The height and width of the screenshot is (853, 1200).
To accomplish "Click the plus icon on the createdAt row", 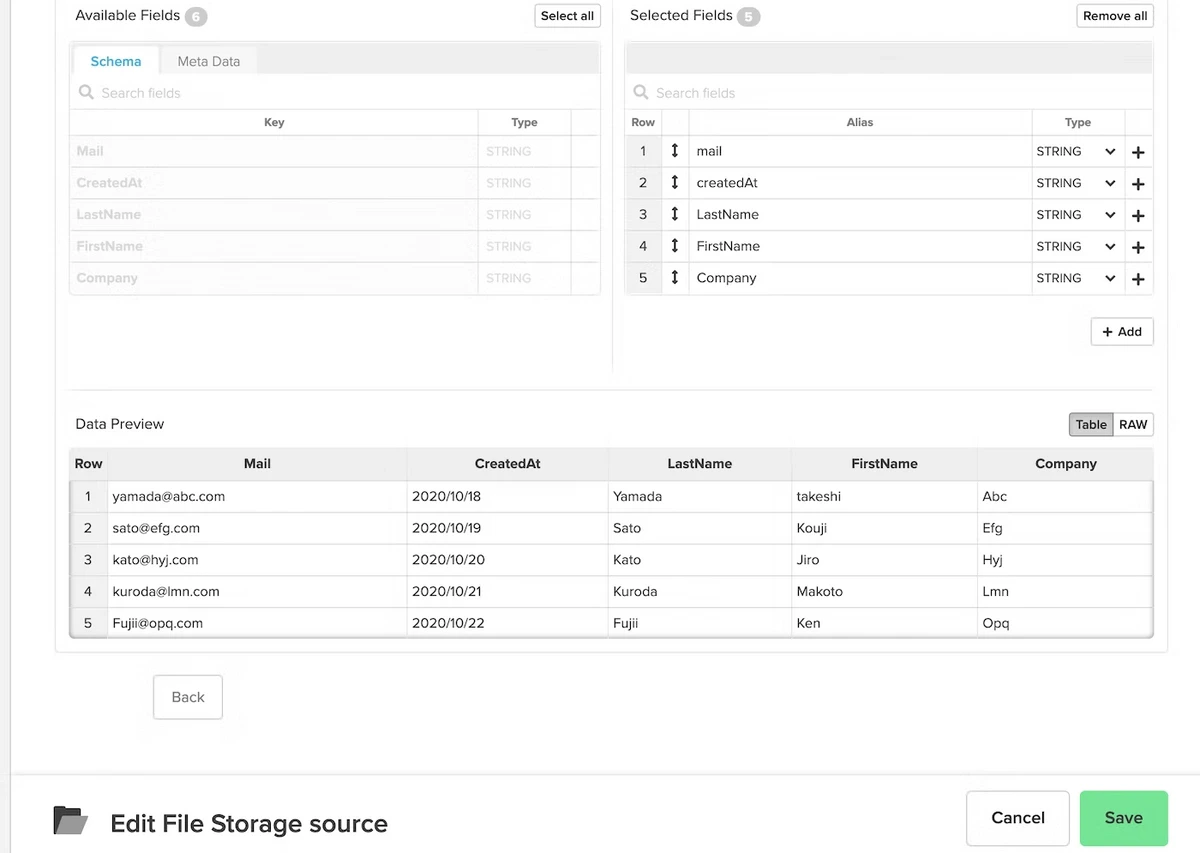I will point(1138,184).
